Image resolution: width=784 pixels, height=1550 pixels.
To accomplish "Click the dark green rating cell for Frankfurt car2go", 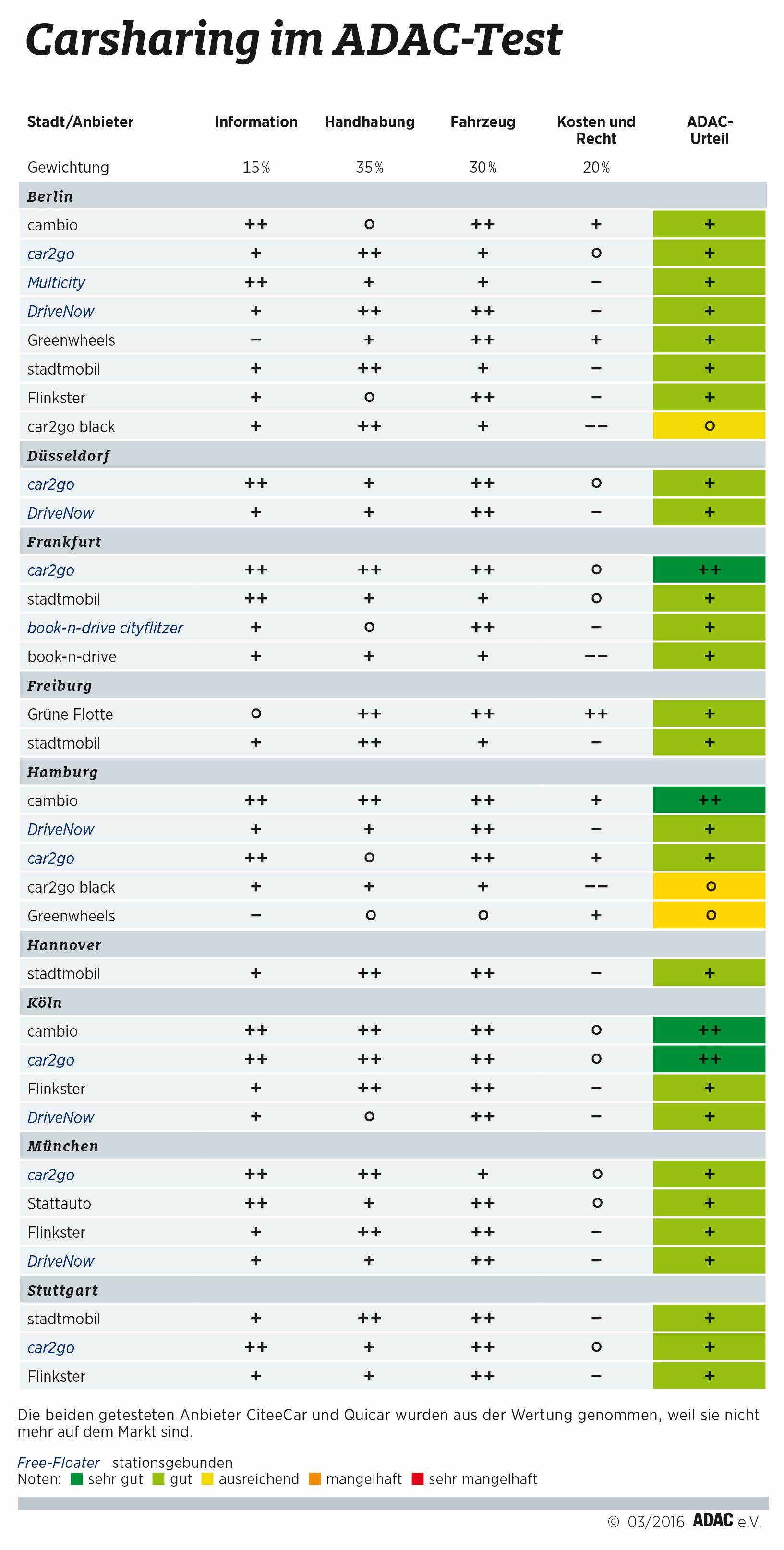I will (x=709, y=569).
